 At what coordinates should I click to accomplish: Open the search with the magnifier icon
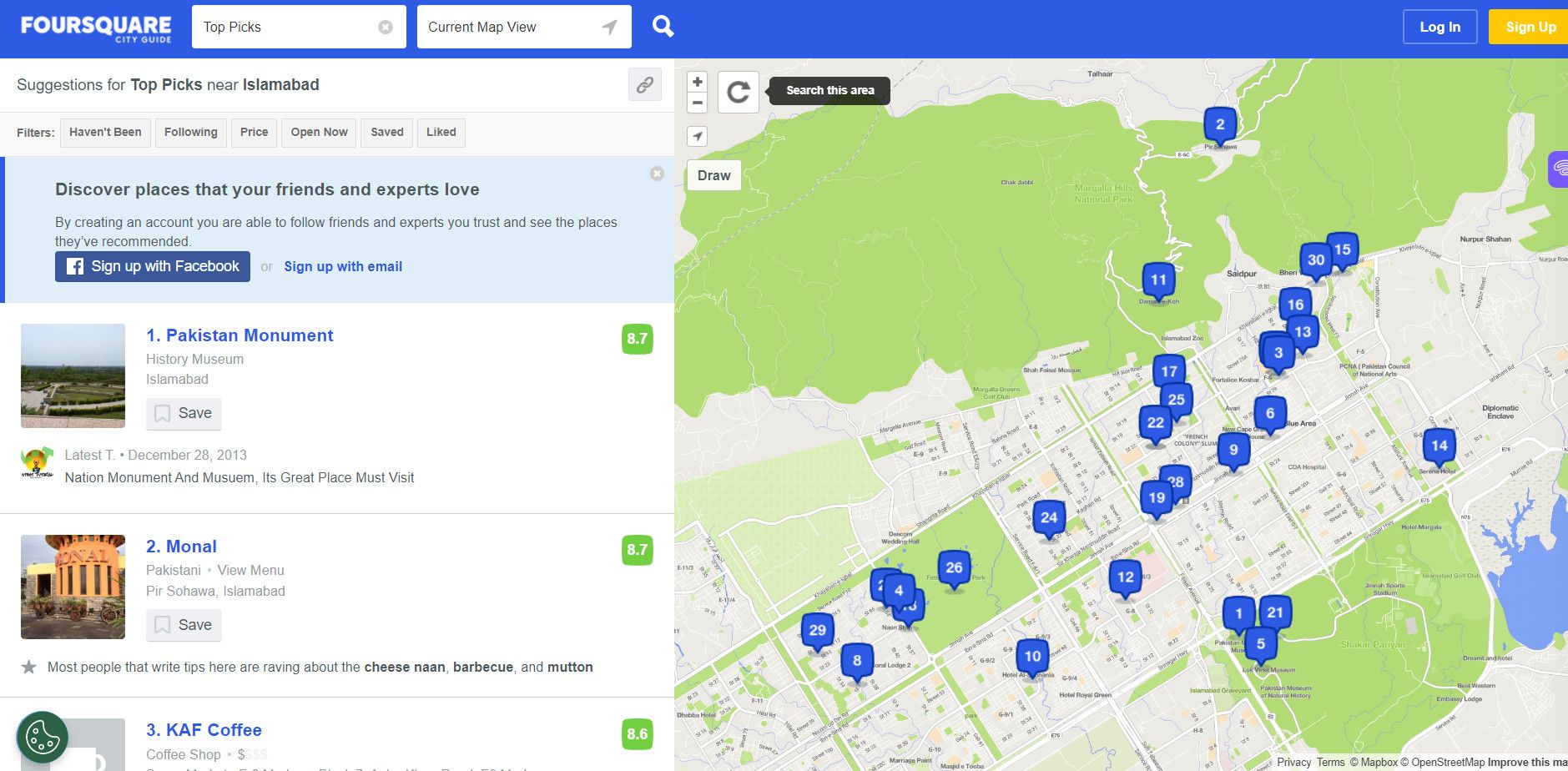point(663,26)
